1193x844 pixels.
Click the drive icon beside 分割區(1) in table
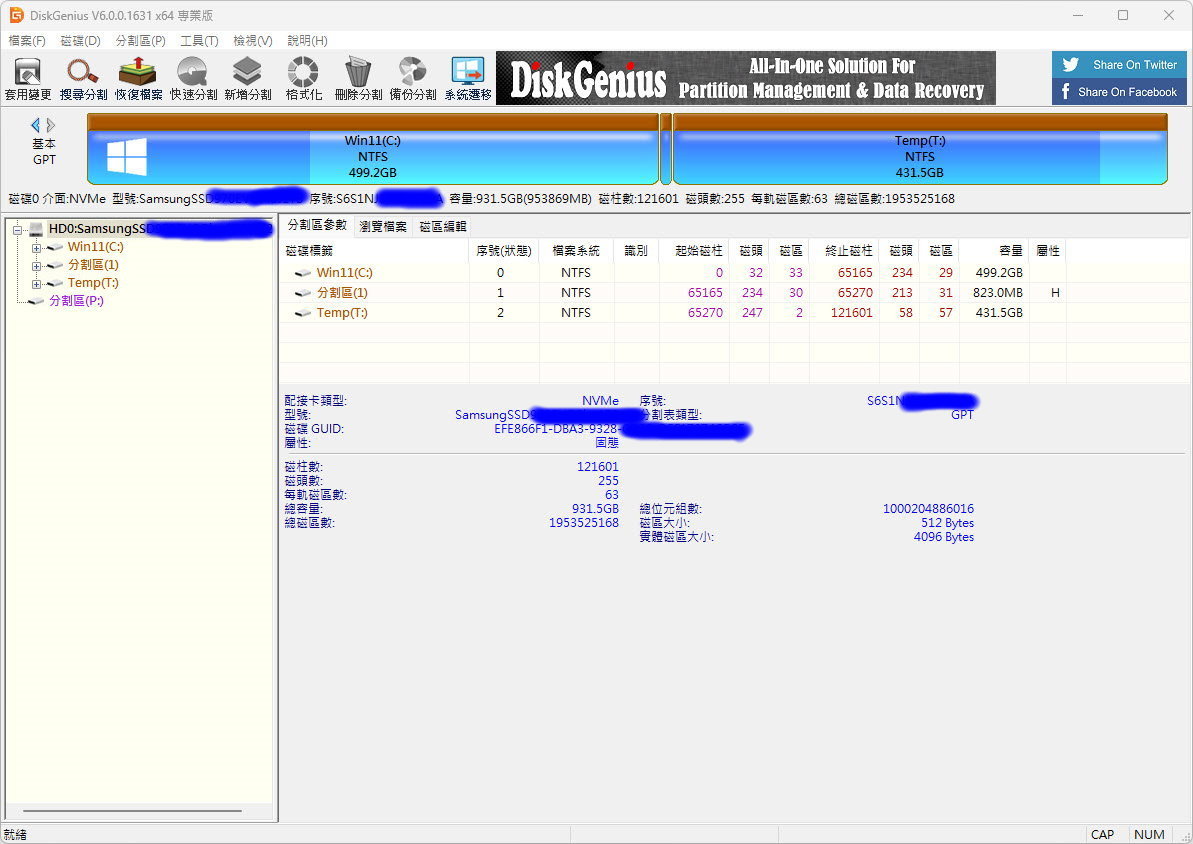click(x=303, y=292)
